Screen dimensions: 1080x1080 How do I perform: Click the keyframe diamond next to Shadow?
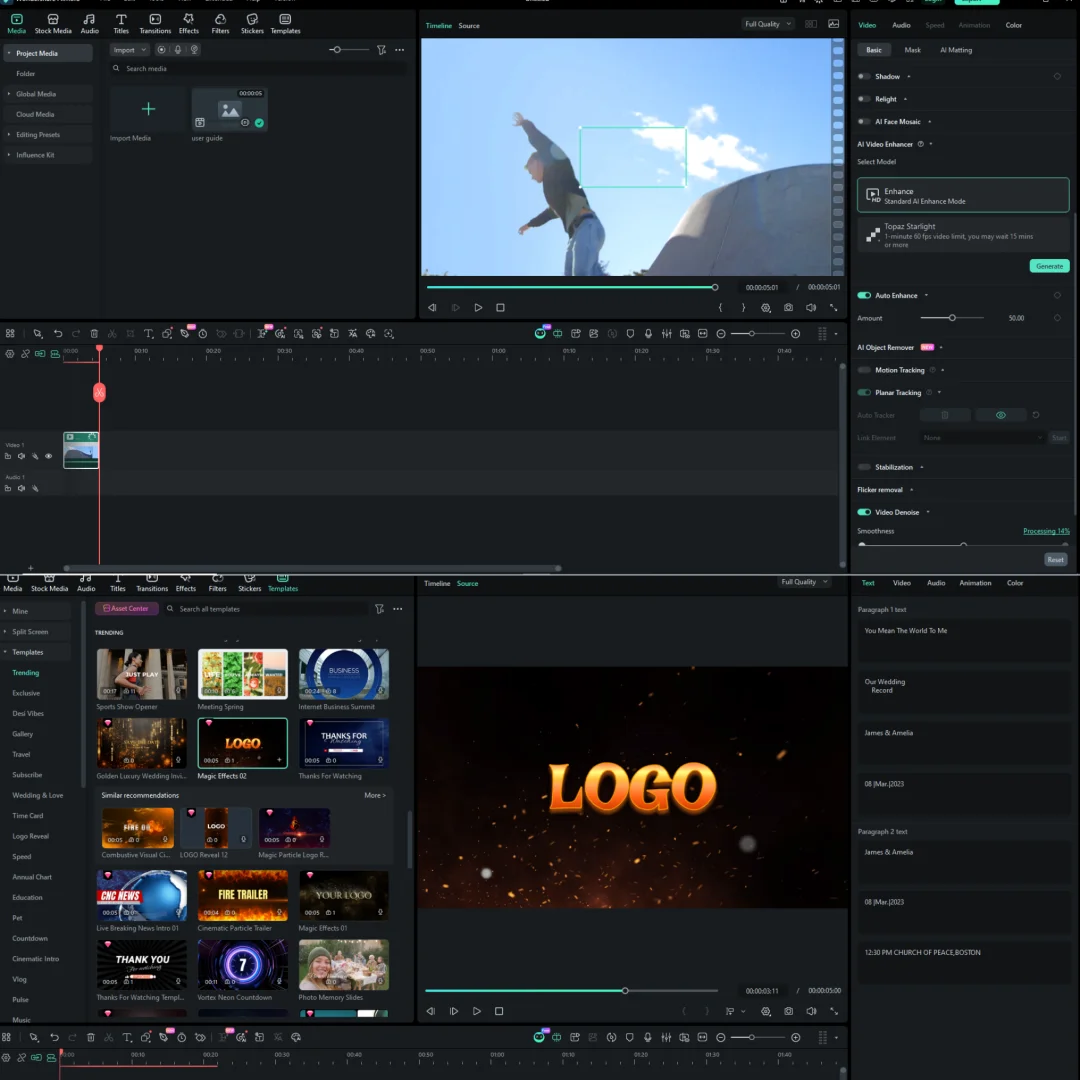1057,77
